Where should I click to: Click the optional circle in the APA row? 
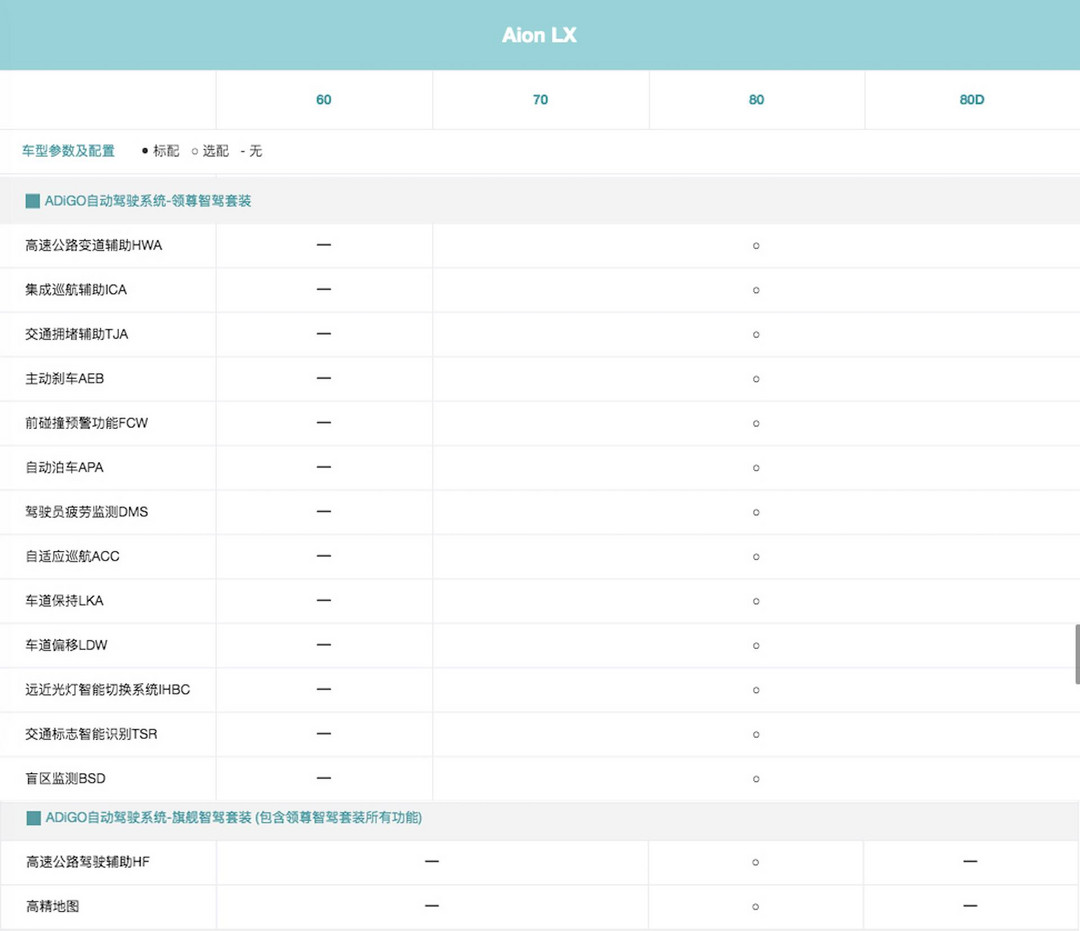[756, 468]
